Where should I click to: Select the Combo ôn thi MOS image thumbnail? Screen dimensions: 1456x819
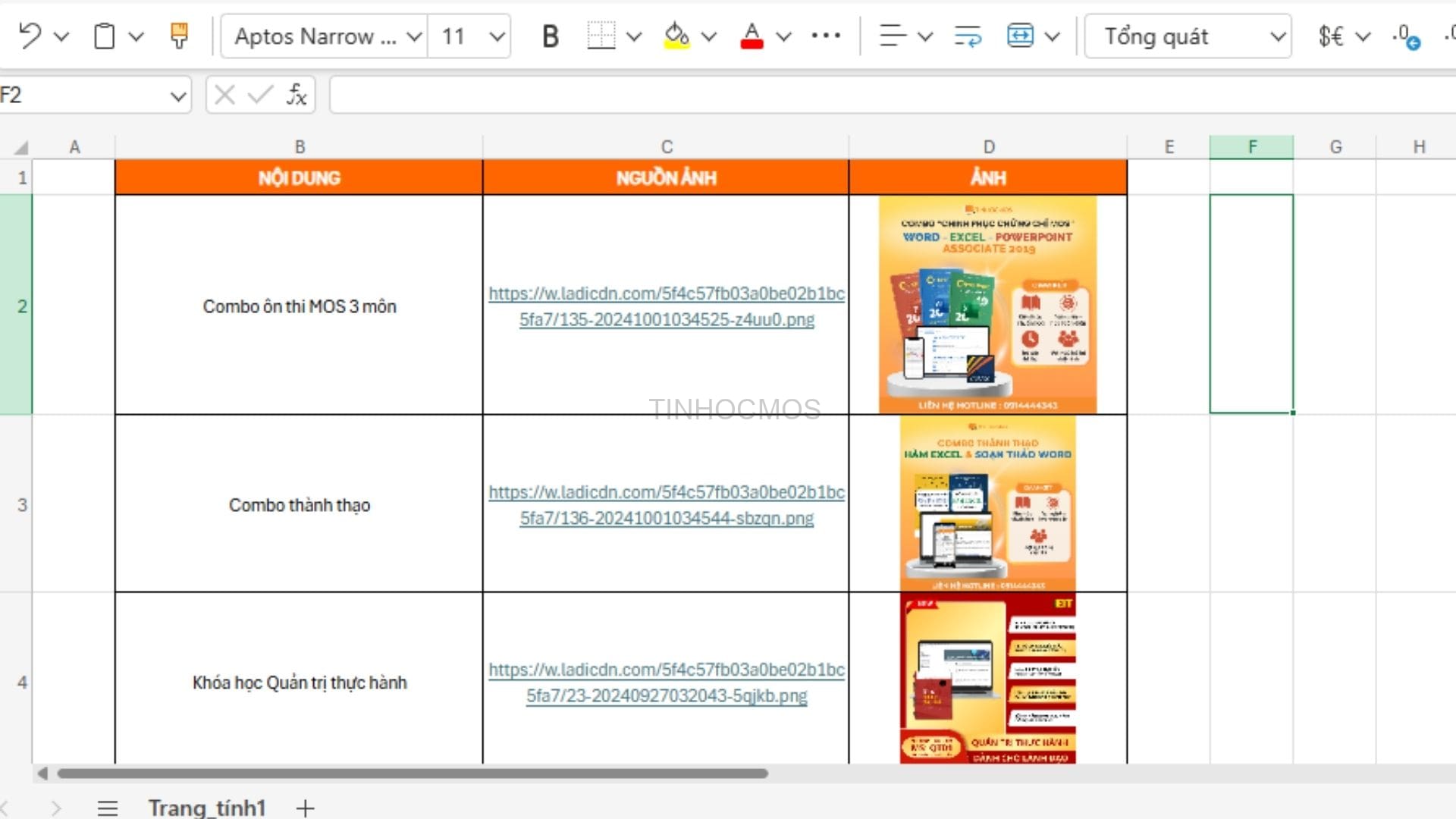pos(987,305)
